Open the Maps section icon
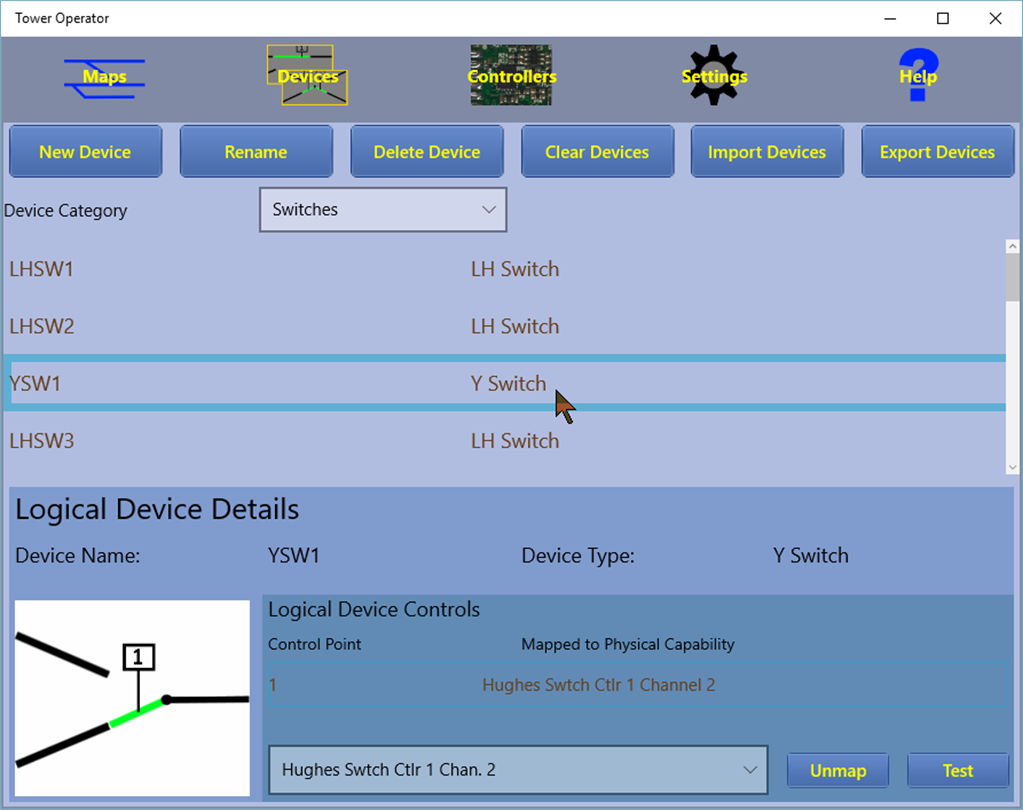The image size is (1023, 810). 104,77
